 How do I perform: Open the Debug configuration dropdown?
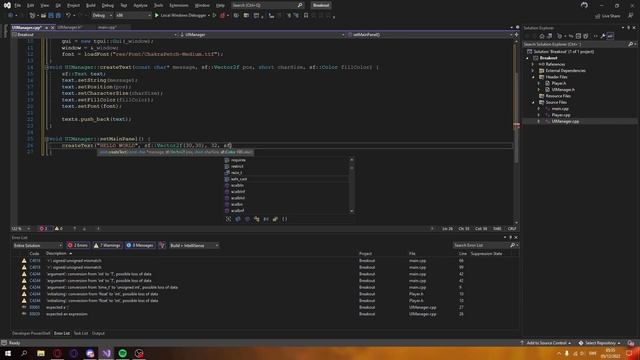[102, 16]
